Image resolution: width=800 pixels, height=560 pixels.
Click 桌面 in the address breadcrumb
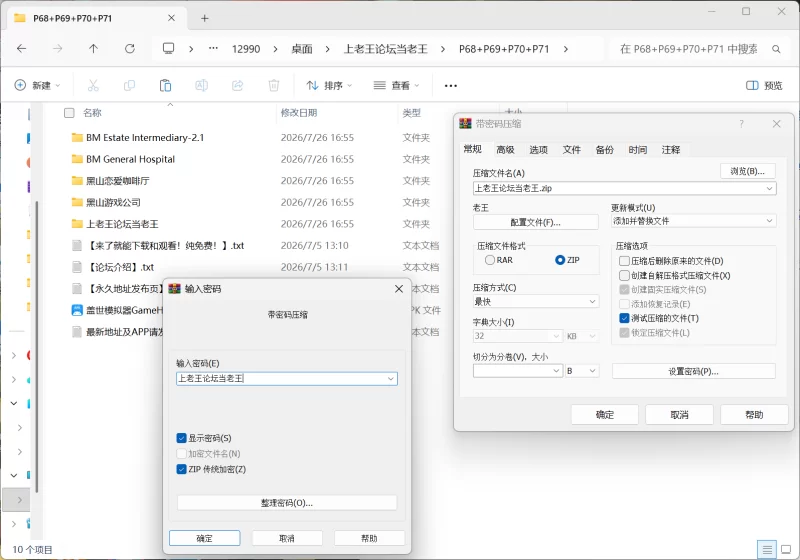(x=302, y=49)
